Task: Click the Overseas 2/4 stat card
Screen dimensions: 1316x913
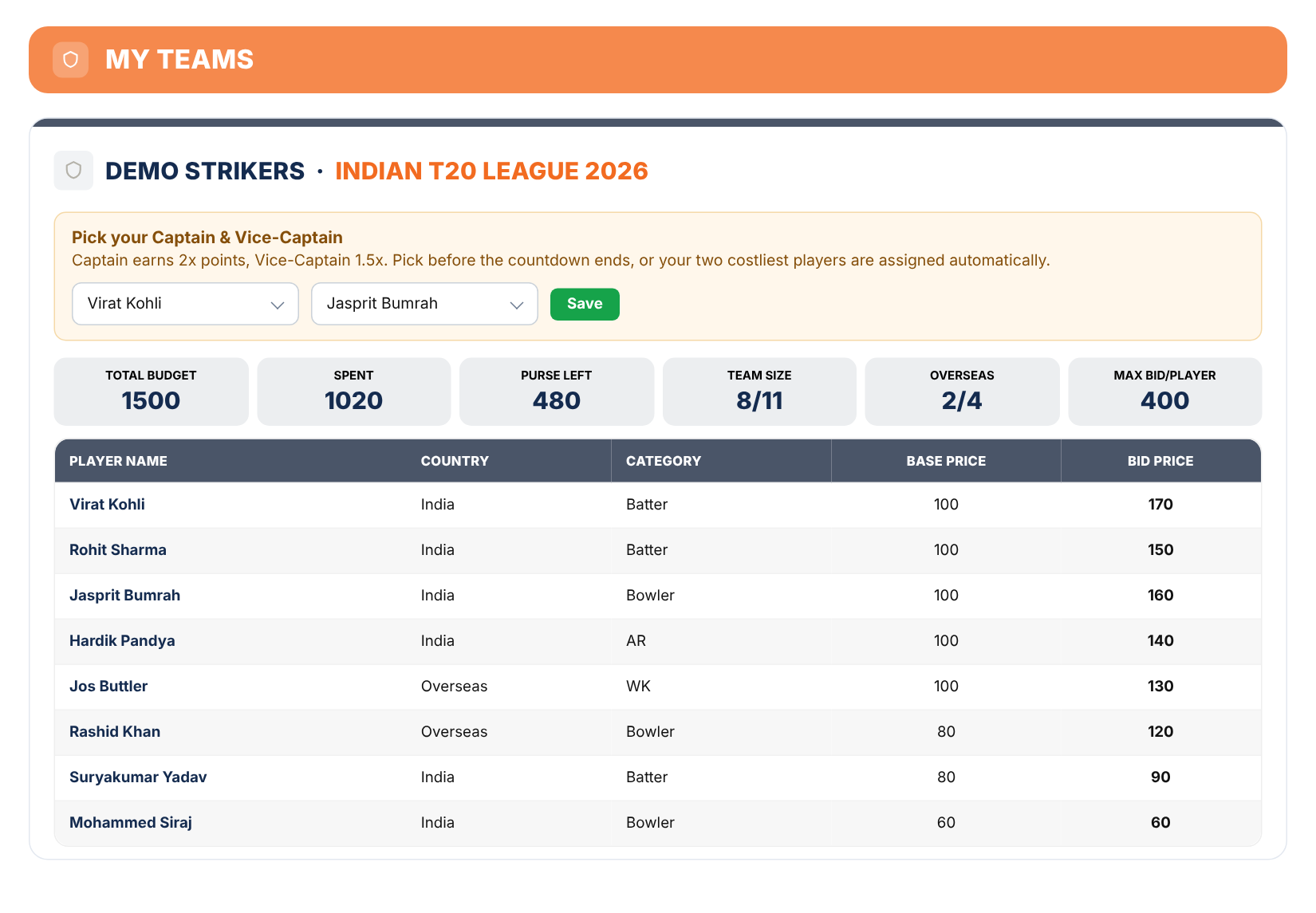Action: pyautogui.click(x=962, y=392)
